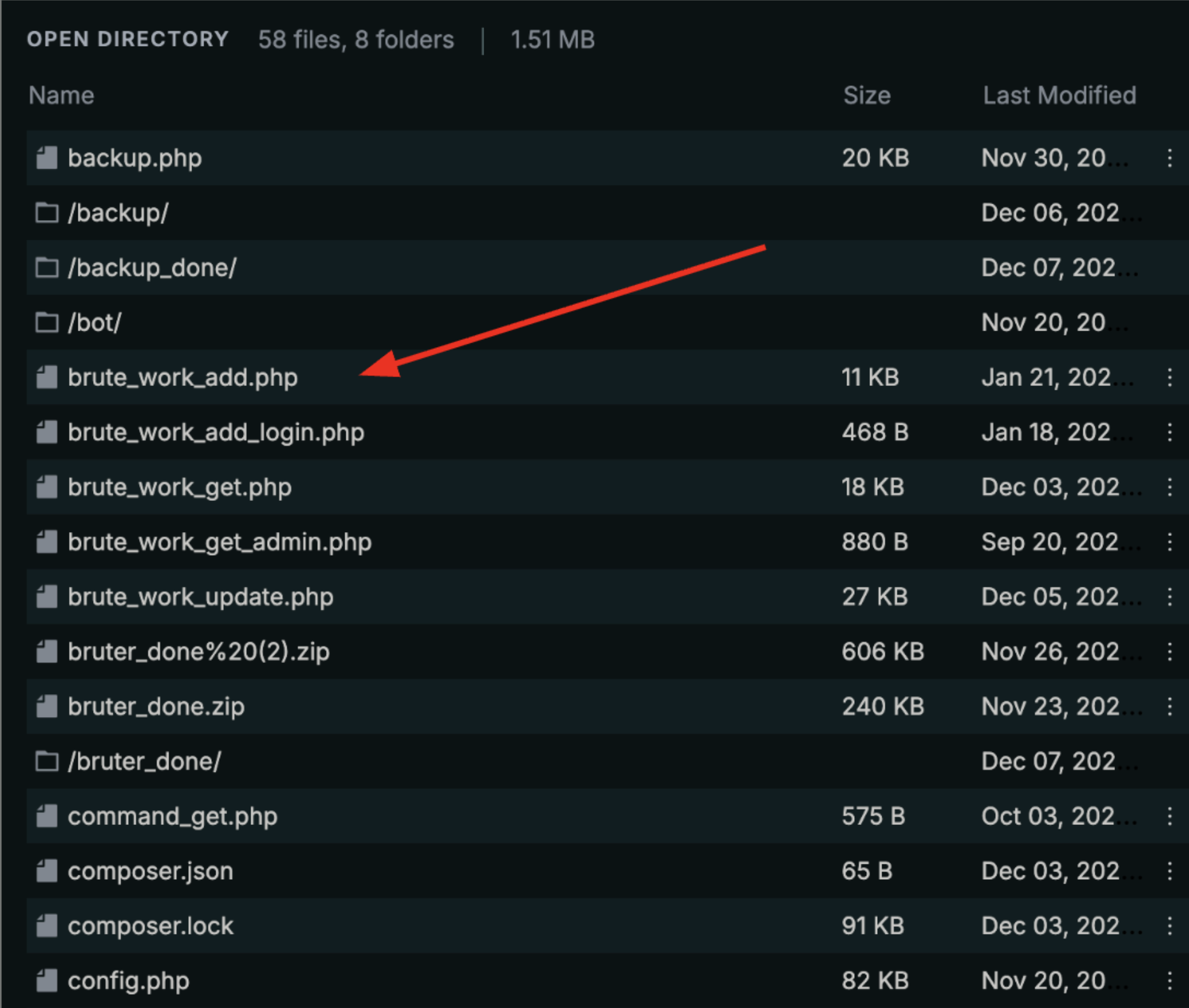Download the bruter_done%20(2).zip file

coord(198,651)
